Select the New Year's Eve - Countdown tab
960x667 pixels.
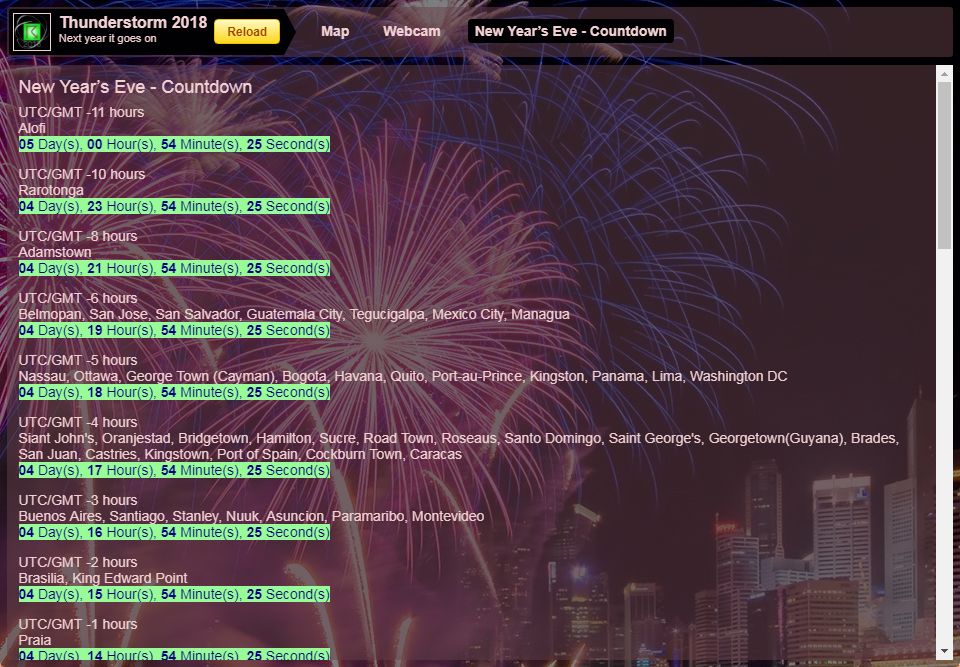click(x=570, y=31)
